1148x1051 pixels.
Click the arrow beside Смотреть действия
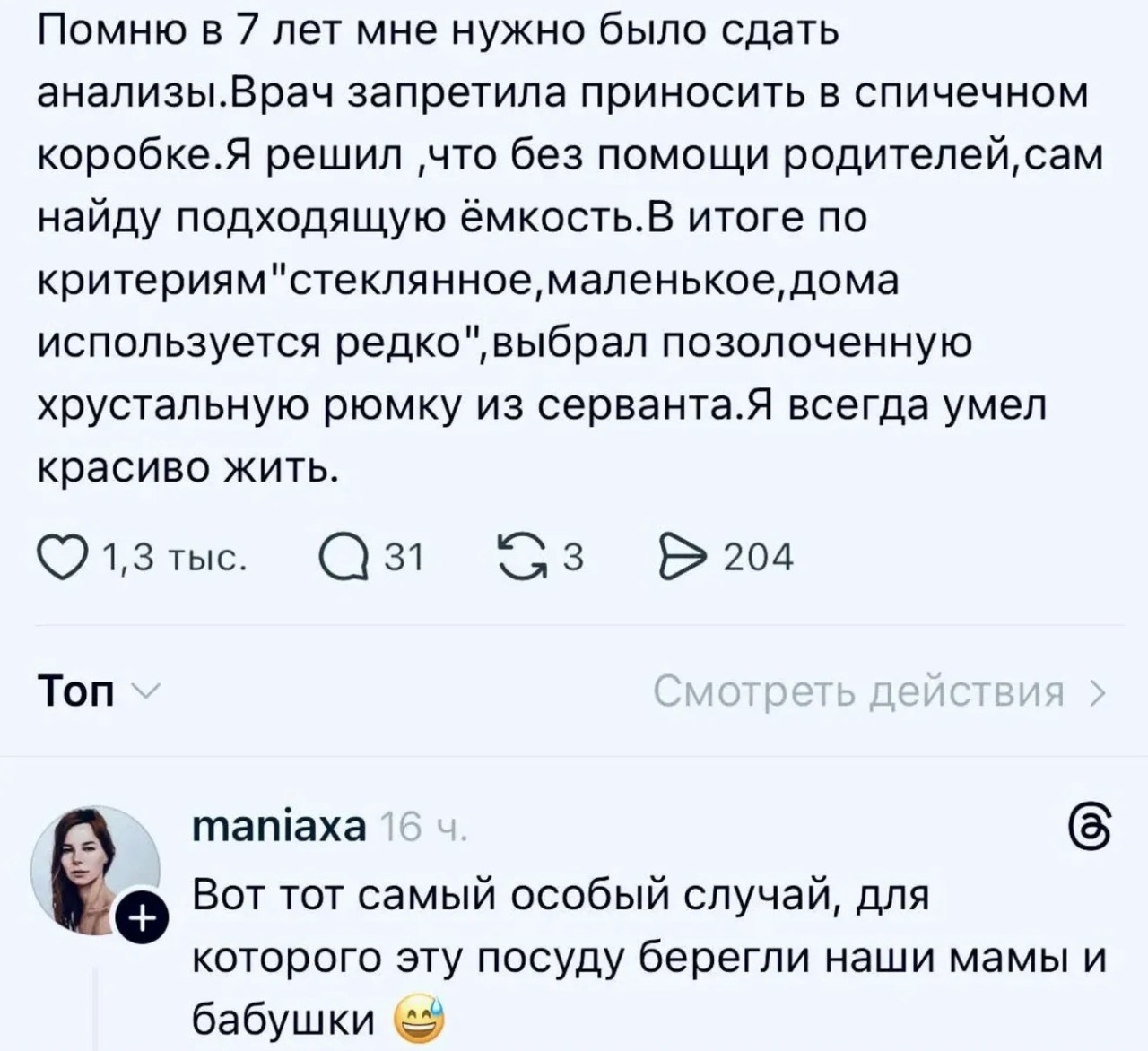pos(1097,692)
